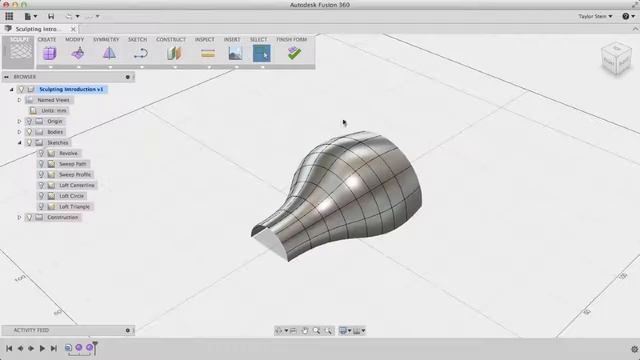Select the Pan hand tool
Image resolution: width=640 pixels, height=360 pixels.
[304, 331]
